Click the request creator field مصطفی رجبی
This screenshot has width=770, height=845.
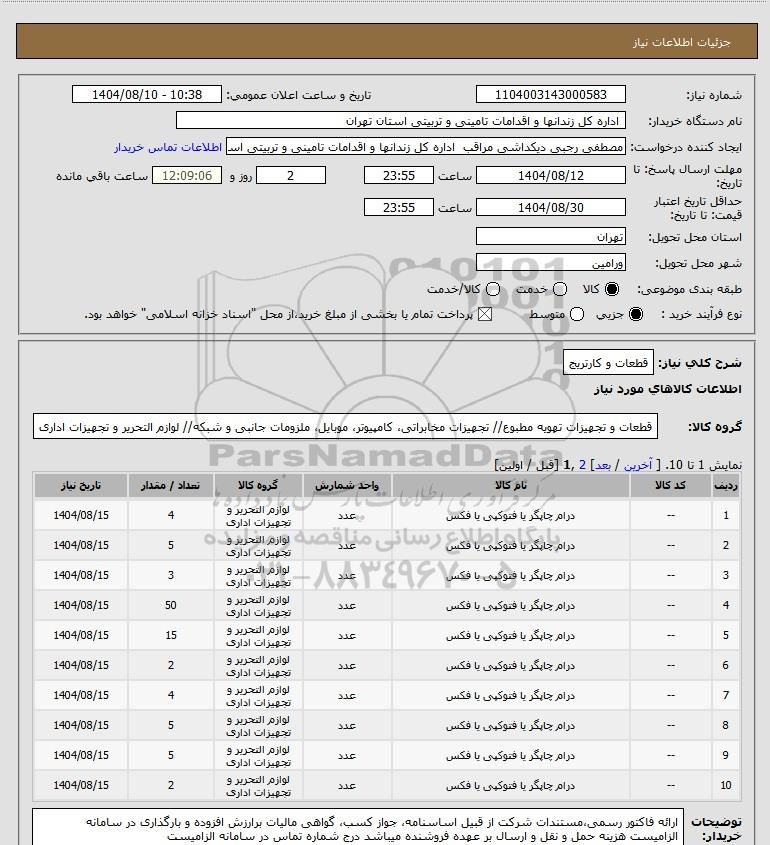[426, 147]
